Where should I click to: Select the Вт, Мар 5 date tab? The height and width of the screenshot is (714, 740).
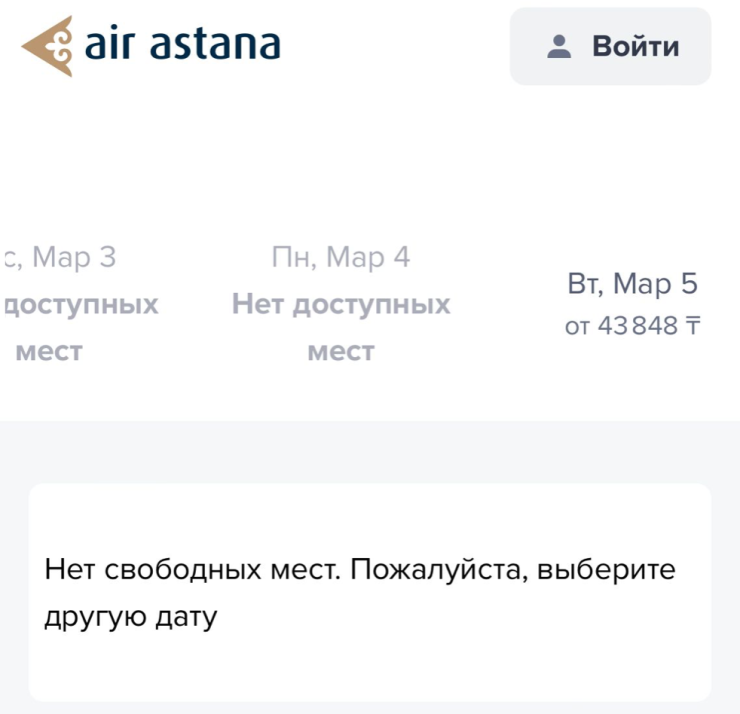point(631,304)
